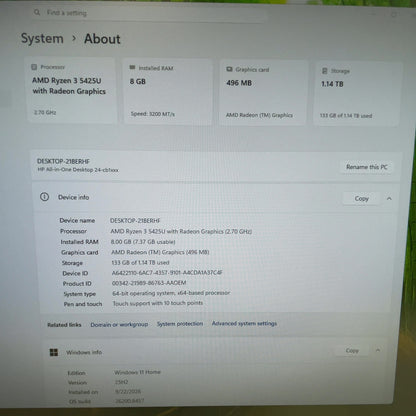Select the 1.14 TB Storage tile

click(357, 94)
